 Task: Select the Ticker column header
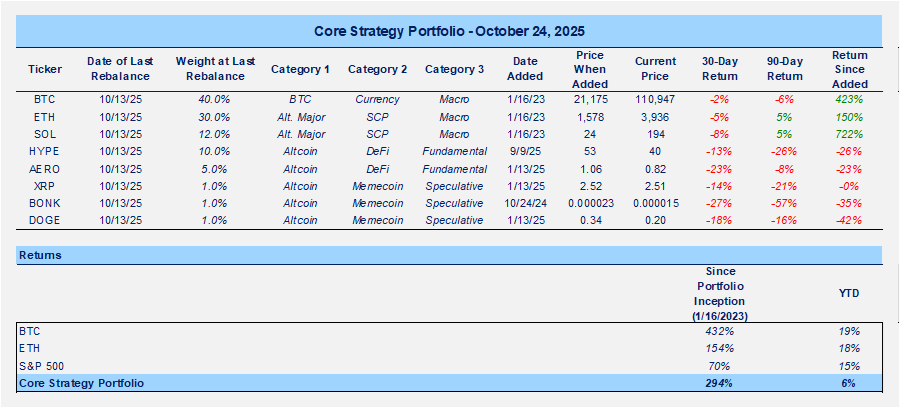tap(45, 69)
